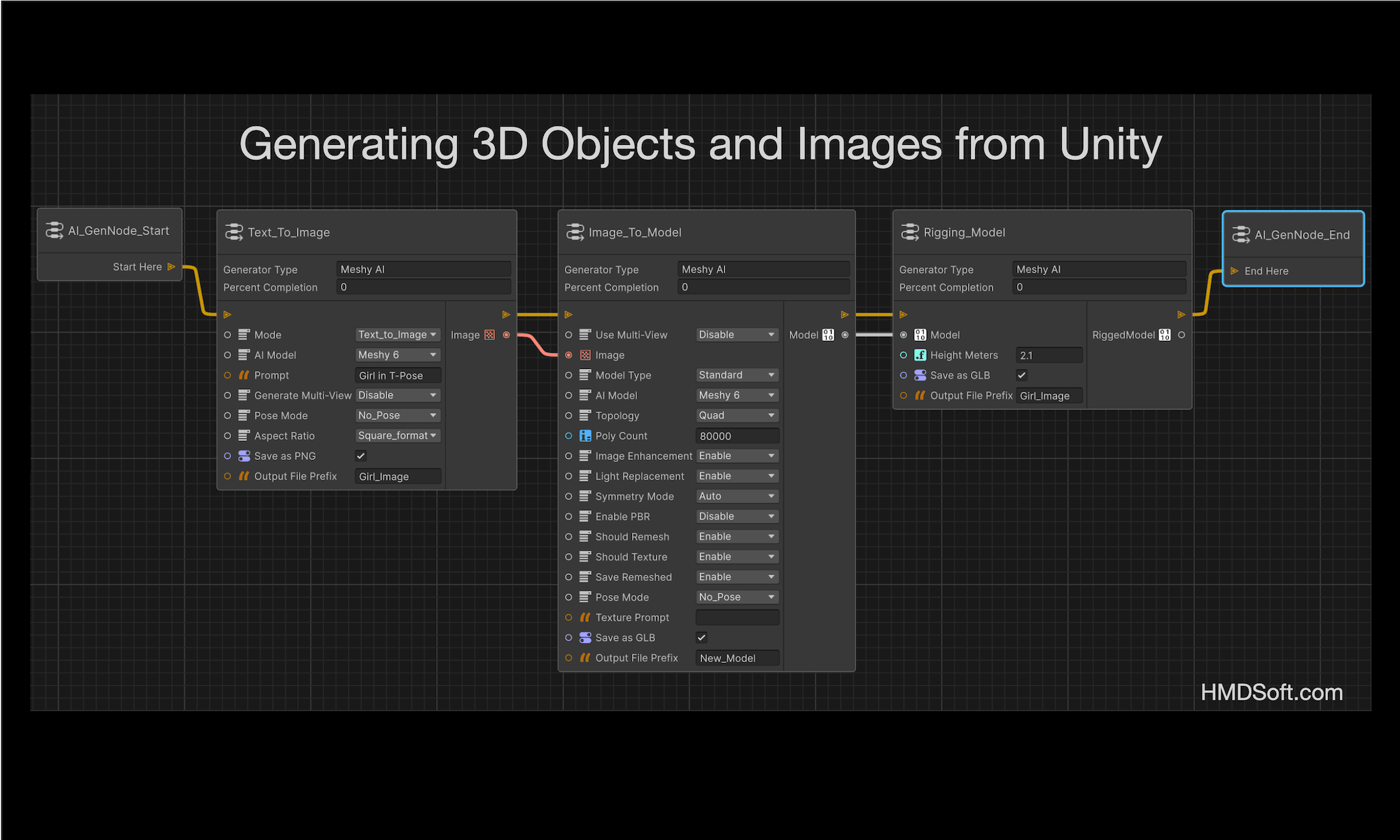Click the Text_To_Image node header icon
The image size is (1400, 840).
234,232
